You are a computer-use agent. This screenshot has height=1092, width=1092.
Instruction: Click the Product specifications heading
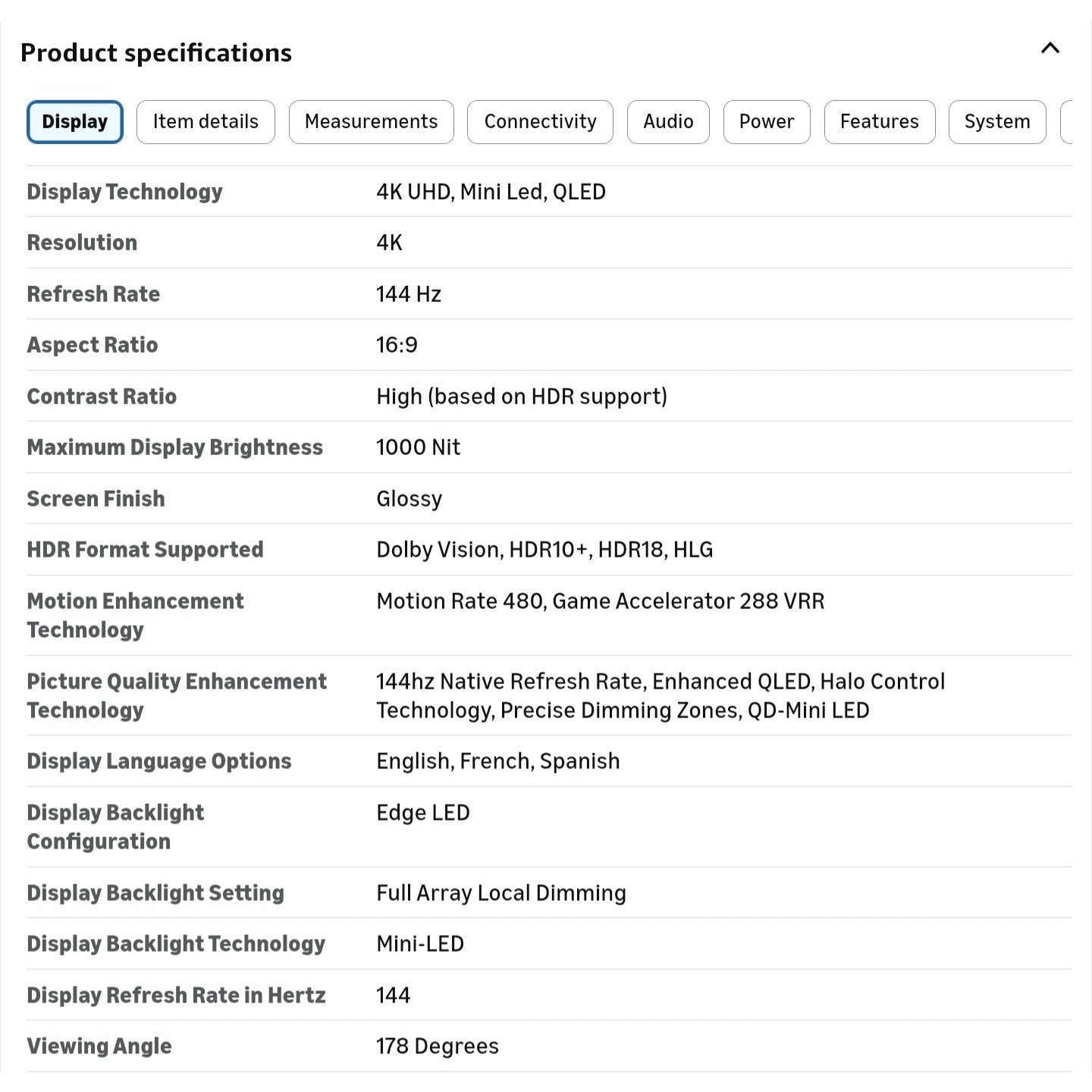(156, 53)
